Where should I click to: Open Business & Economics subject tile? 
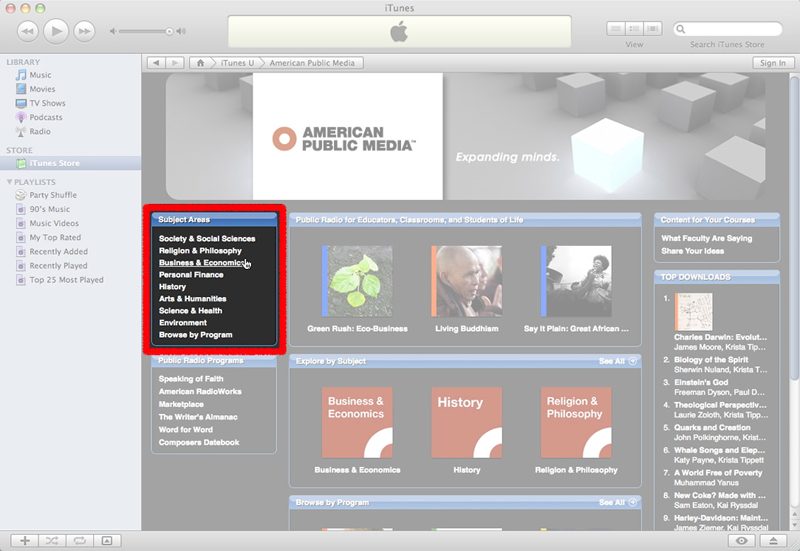coord(357,422)
